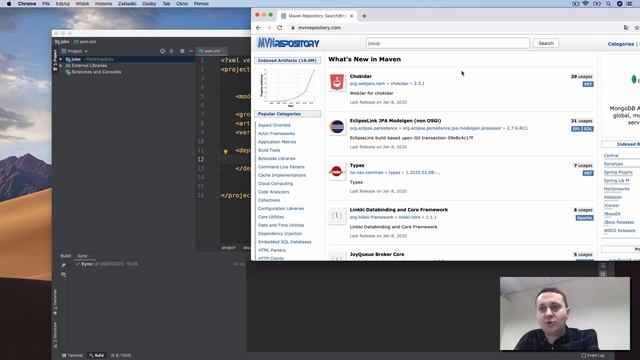This screenshot has height=360, width=640.
Task: Click expand-all icon in IntelliJ Project panel
Action: click(x=171, y=51)
